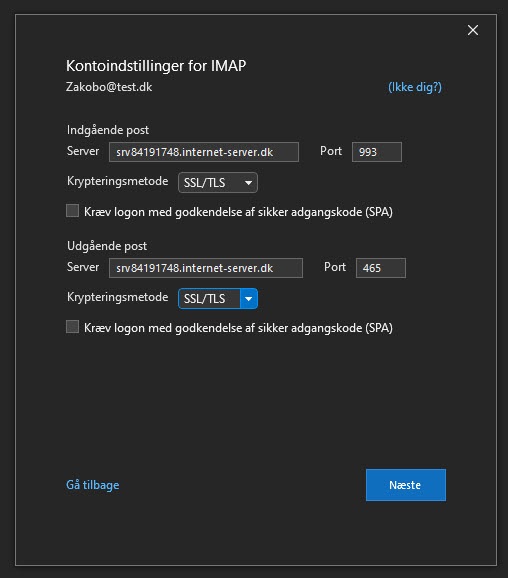The width and height of the screenshot is (508, 578).
Task: Click the outgoing Port field showing 465
Action: pyautogui.click(x=380, y=268)
